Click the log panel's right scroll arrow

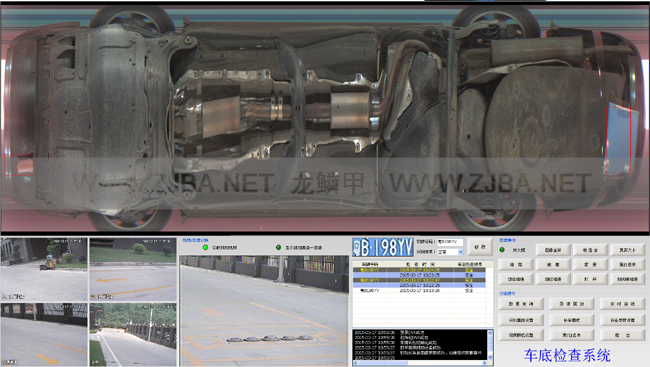click(x=485, y=363)
